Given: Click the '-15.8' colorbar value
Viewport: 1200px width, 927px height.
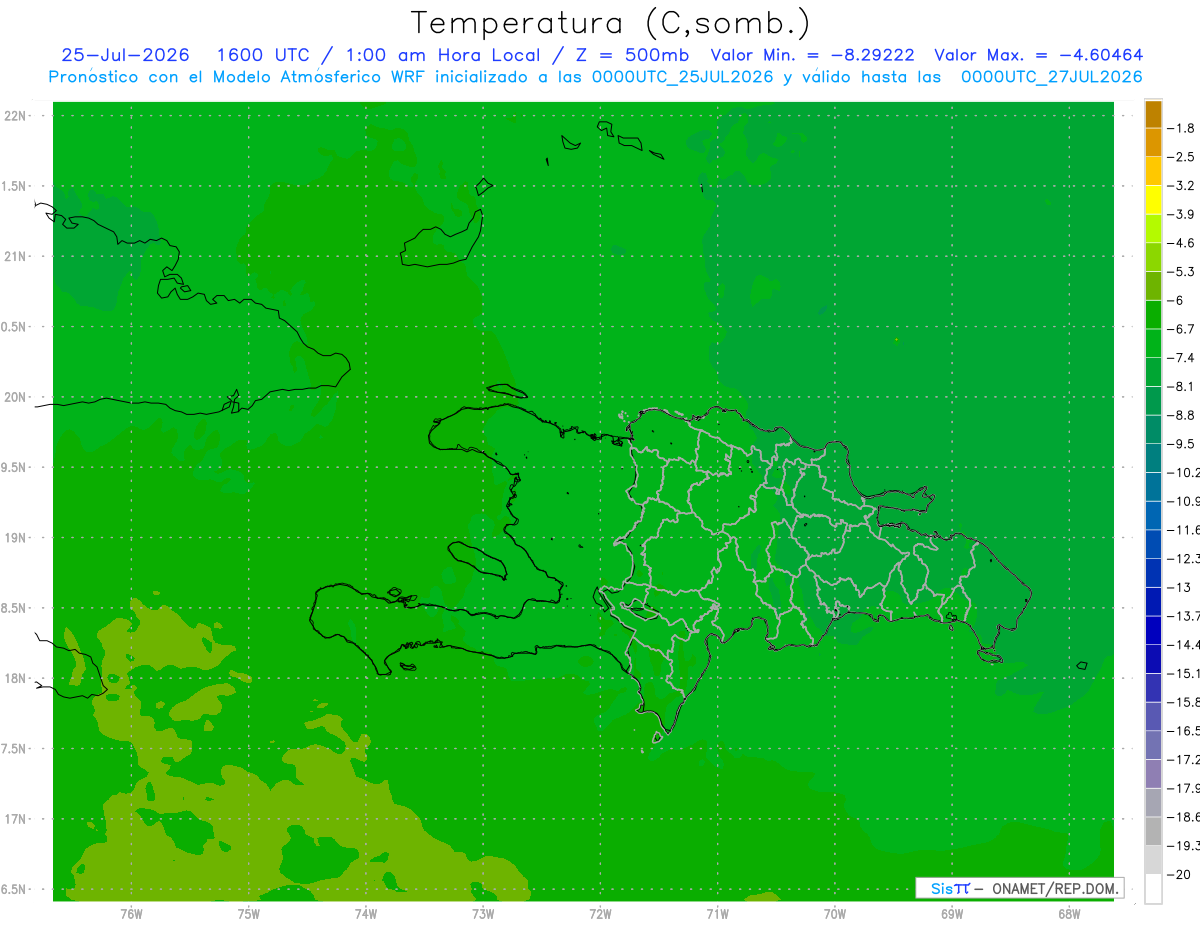Looking at the screenshot, I should coord(1184,703).
